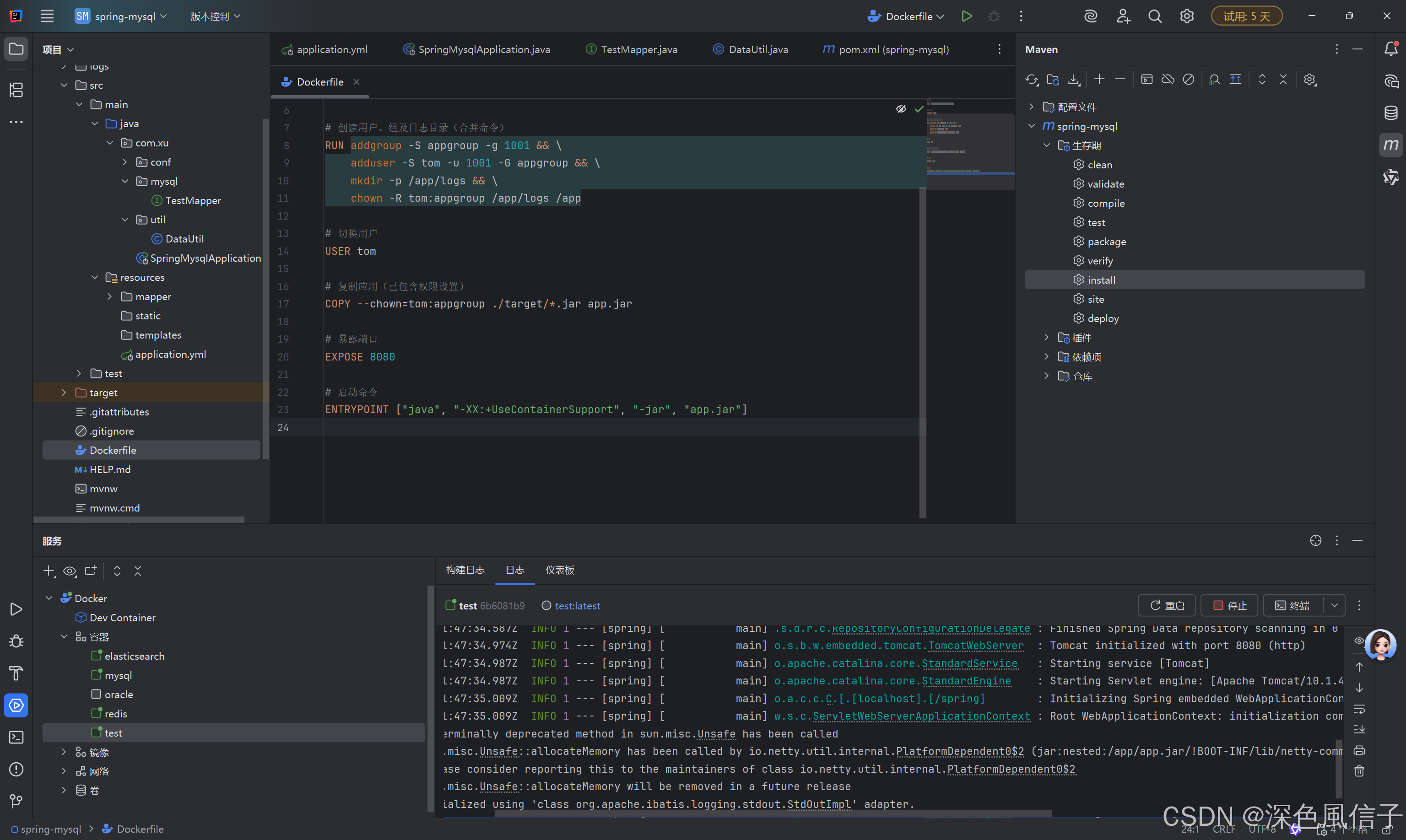Switch to the 构建日志 tab
1406x840 pixels.
[x=465, y=570]
